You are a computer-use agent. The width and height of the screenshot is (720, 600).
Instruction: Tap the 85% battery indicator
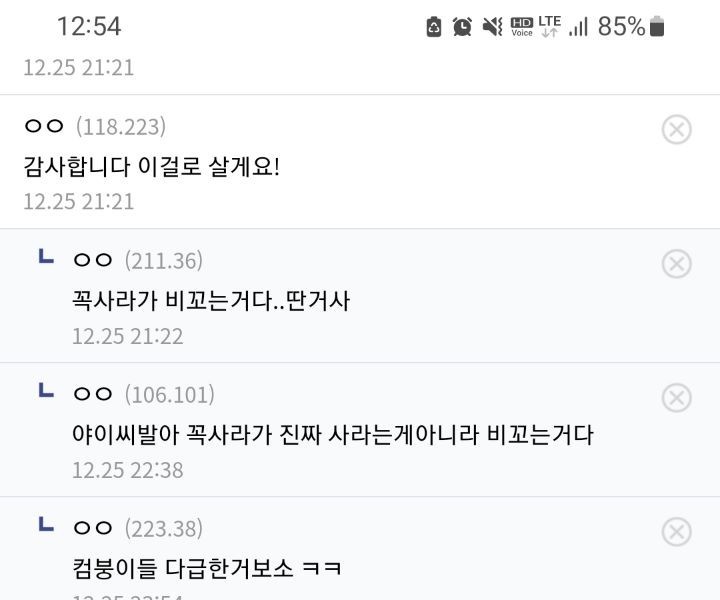[631, 27]
